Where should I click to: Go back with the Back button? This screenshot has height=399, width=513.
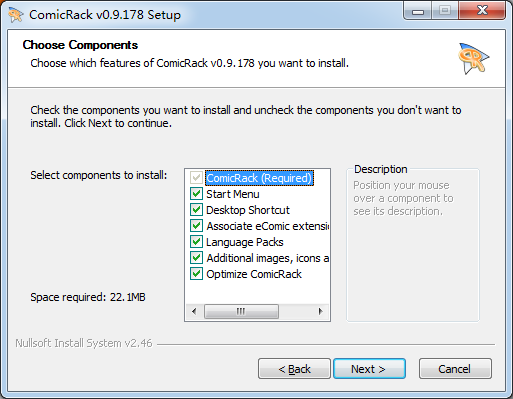click(x=294, y=369)
